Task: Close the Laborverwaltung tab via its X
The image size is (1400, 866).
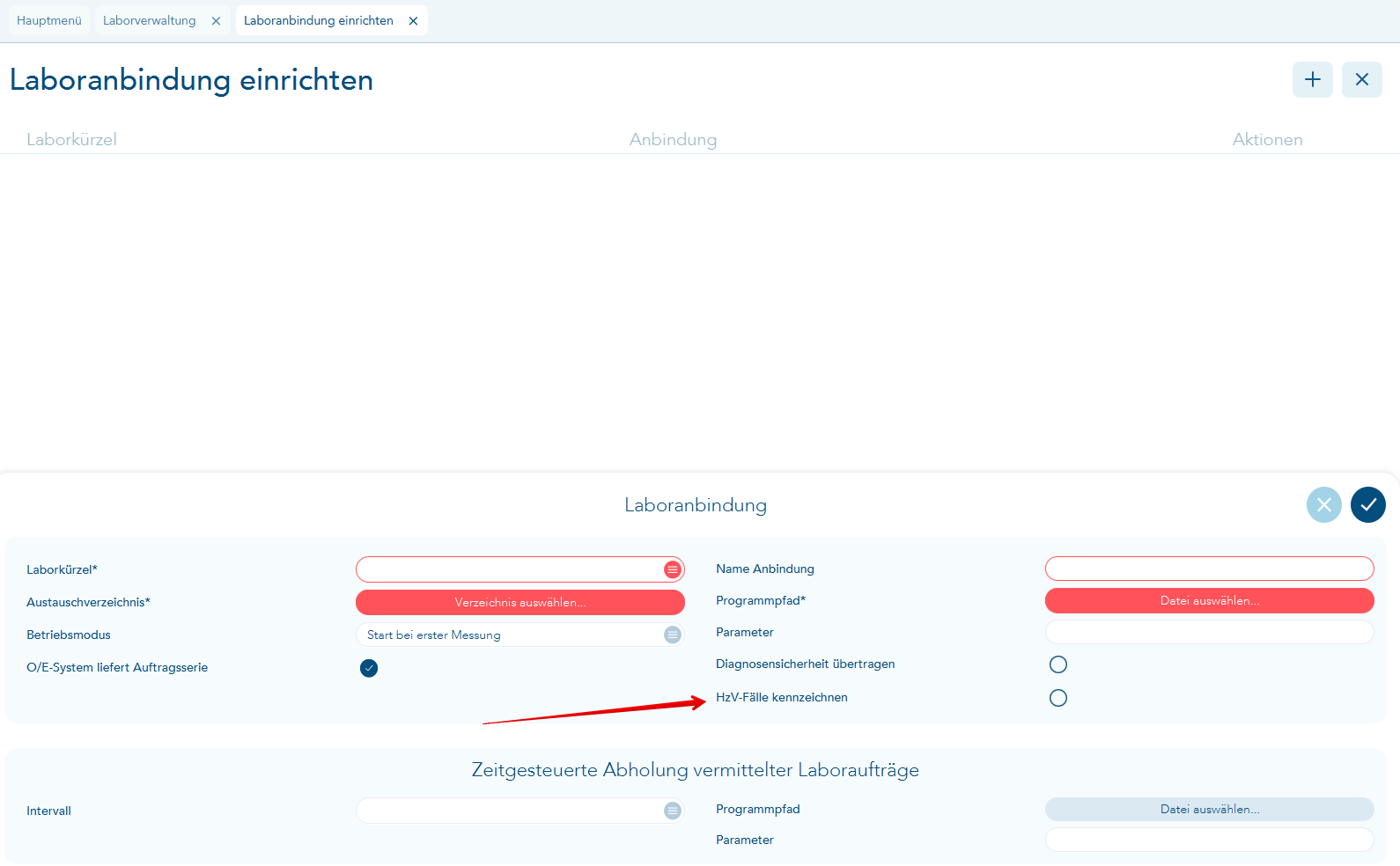Action: [x=216, y=21]
